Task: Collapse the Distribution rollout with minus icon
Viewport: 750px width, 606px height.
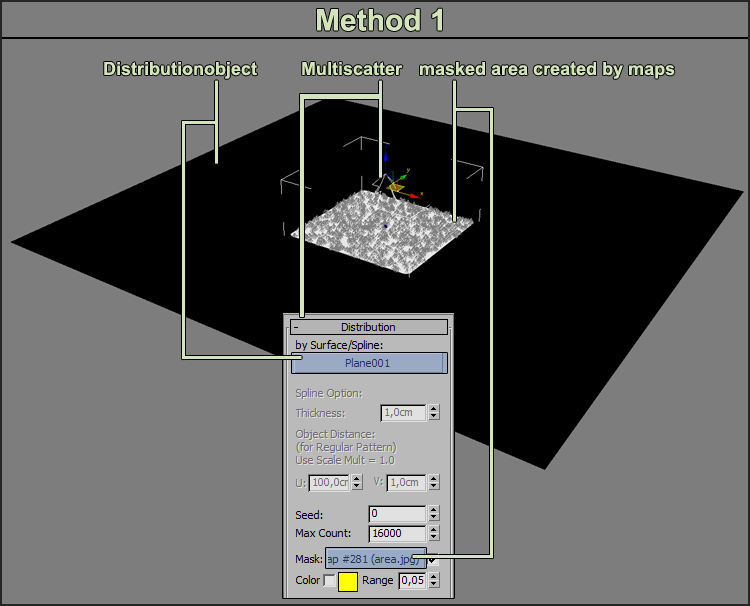Action: [x=296, y=327]
